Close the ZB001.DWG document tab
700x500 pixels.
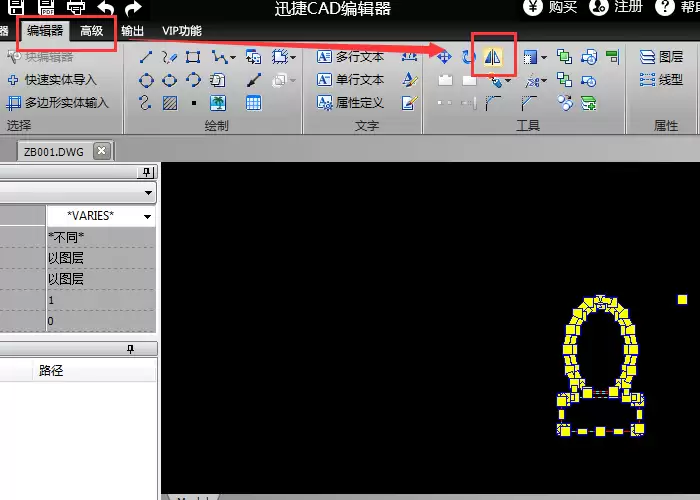coord(101,151)
